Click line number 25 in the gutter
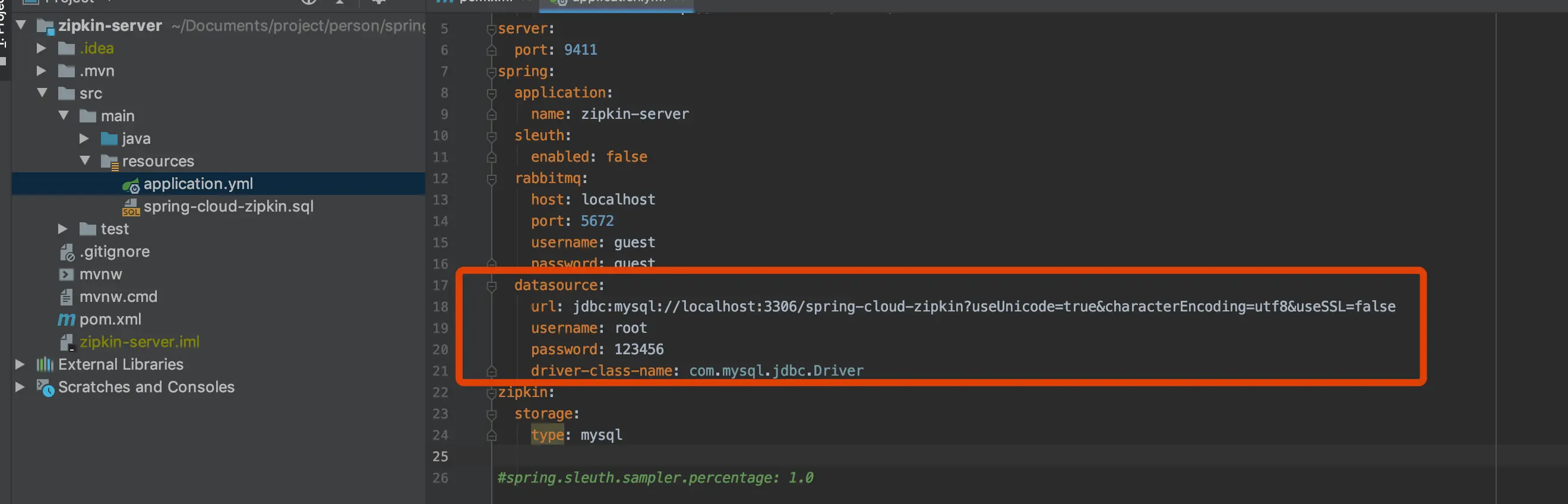 pos(440,456)
